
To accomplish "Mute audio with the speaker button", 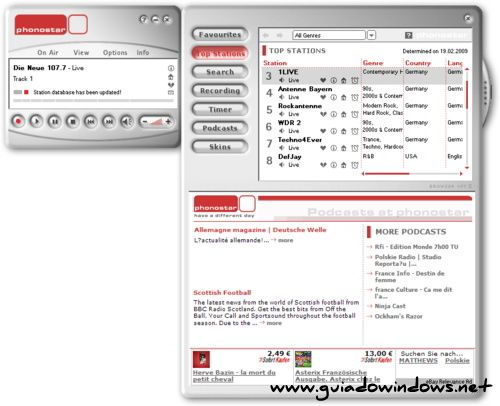I will pos(126,121).
